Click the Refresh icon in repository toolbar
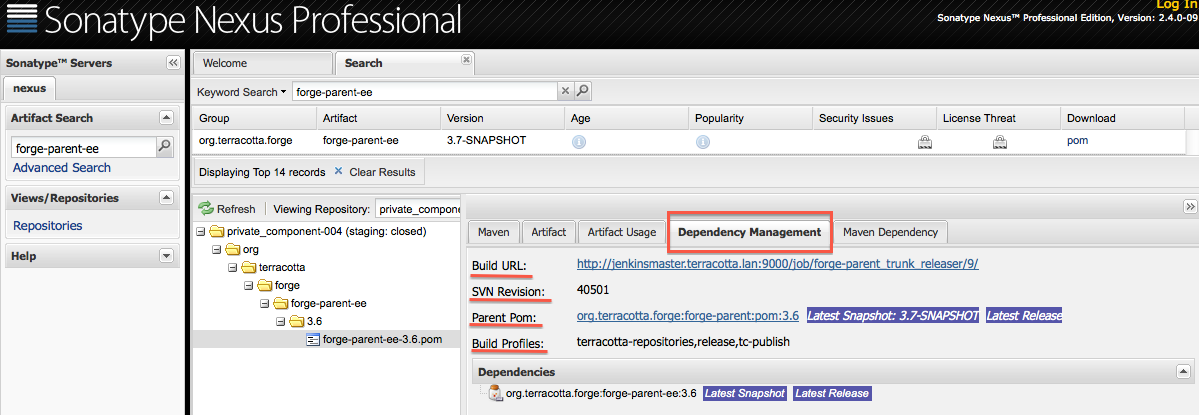Screen dimensions: 1199x415 [x=206, y=209]
